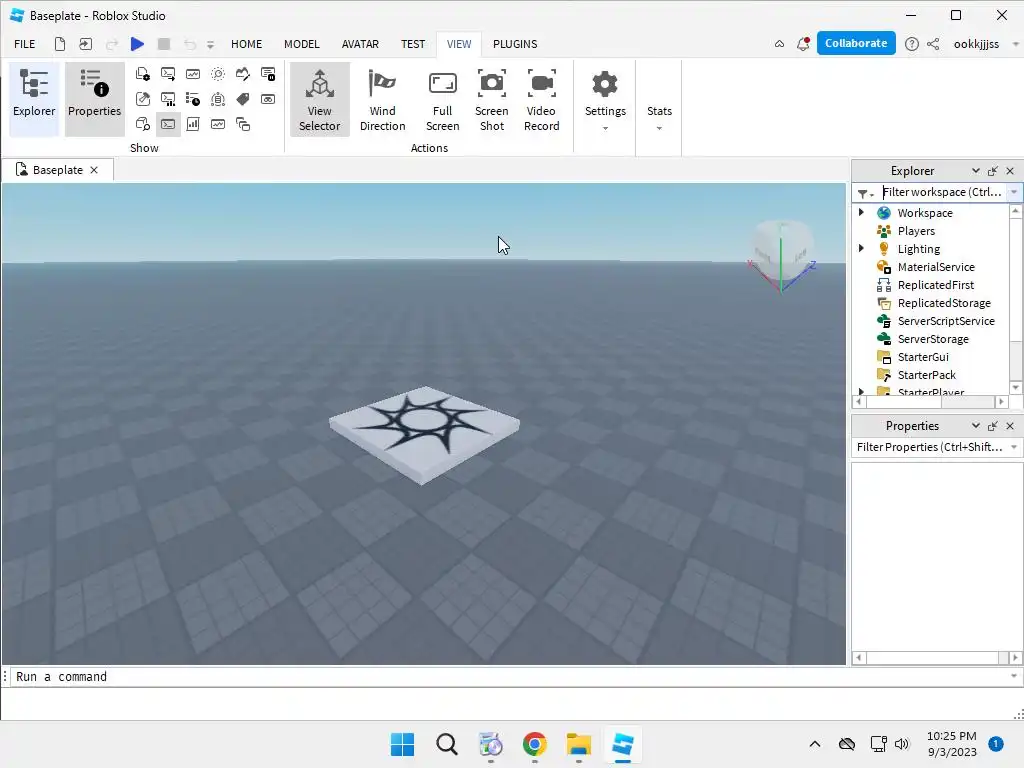Toggle the Explorer panel button
Viewport: 1024px width, 768px height.
pyautogui.click(x=34, y=100)
